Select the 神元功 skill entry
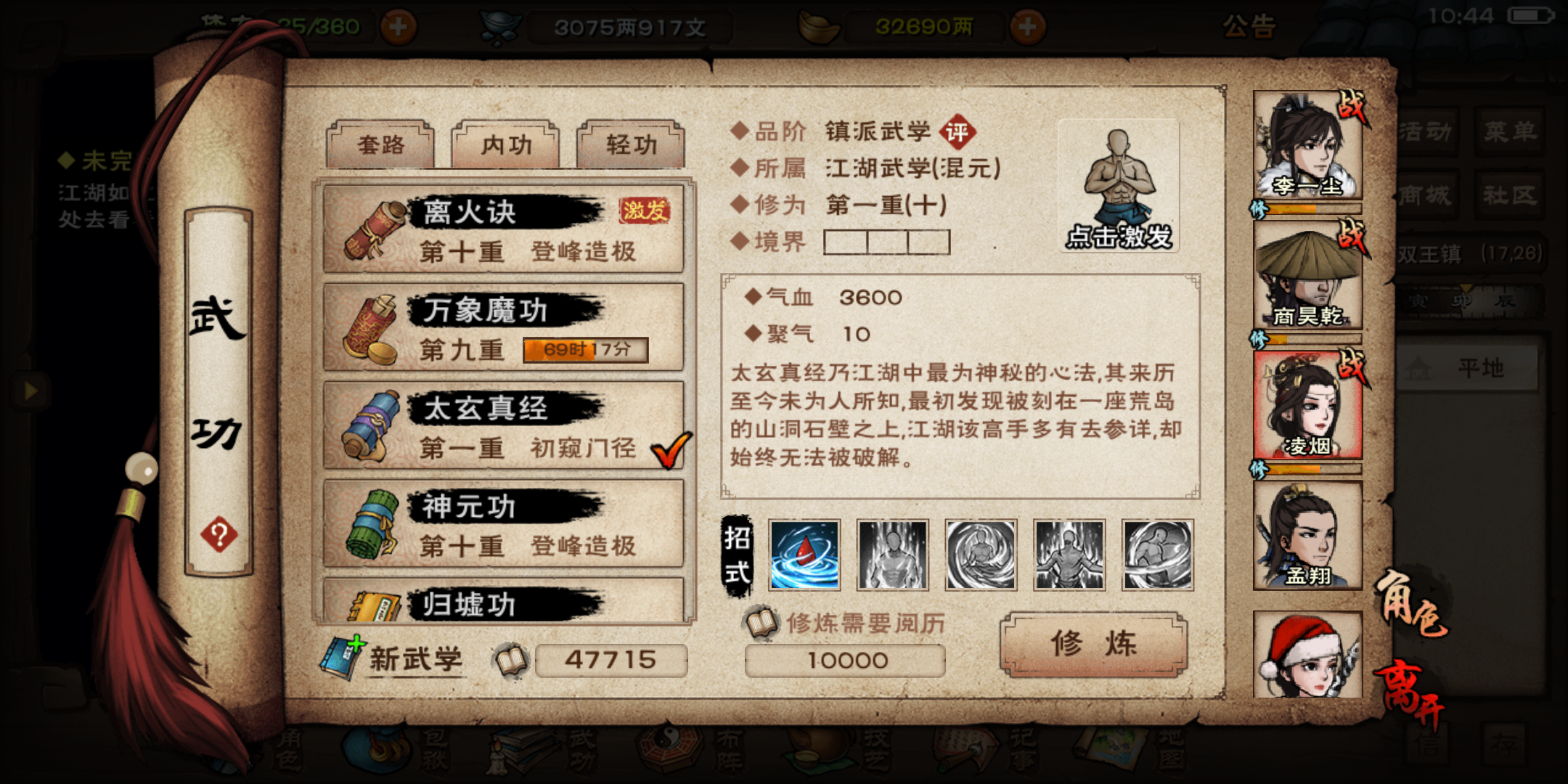Image resolution: width=1568 pixels, height=784 pixels. click(503, 523)
